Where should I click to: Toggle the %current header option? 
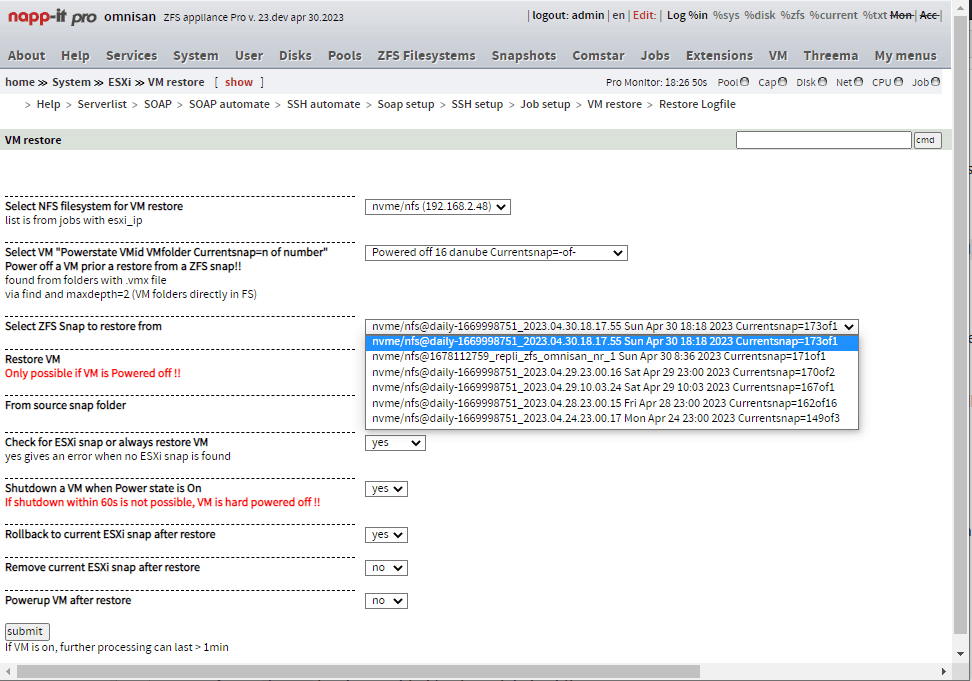(834, 15)
